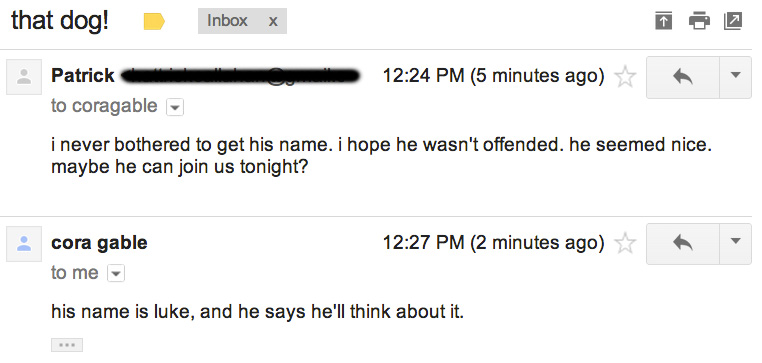Open conversation in new window icon
This screenshot has width=762, height=363.
[733, 21]
